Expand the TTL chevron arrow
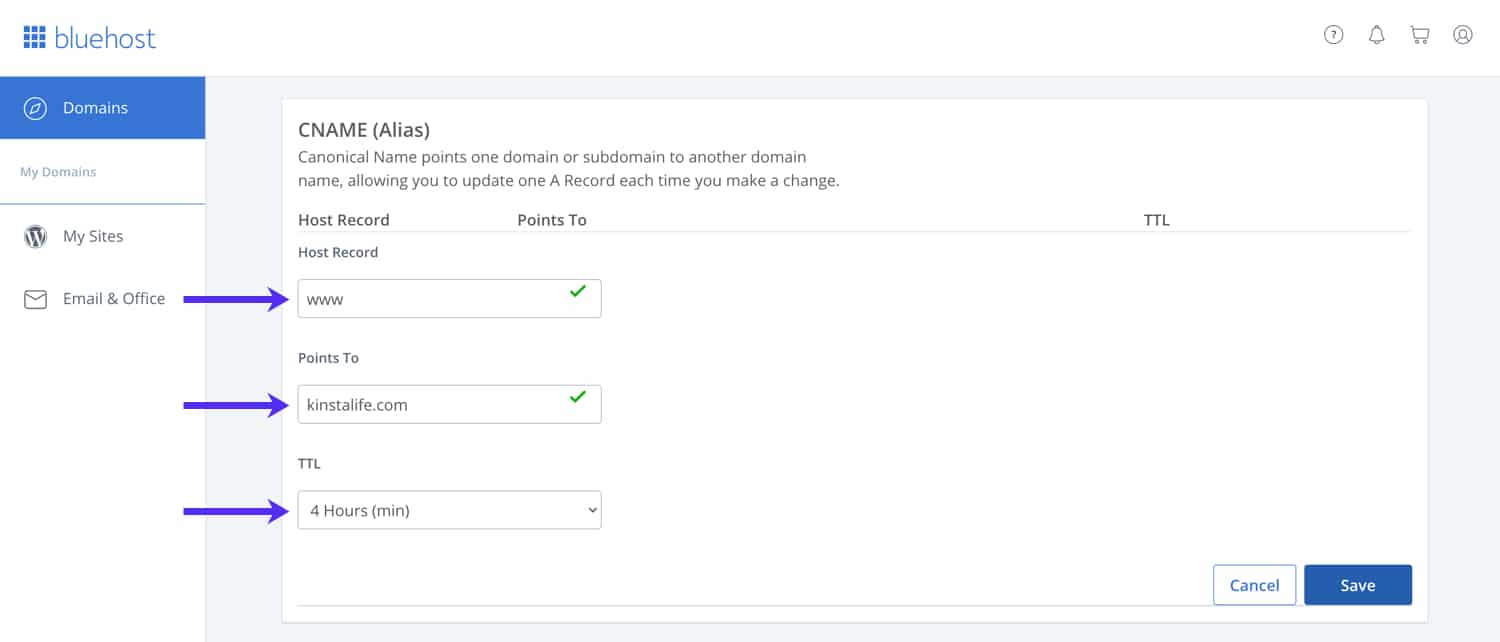Viewport: 1500px width, 642px height. [x=589, y=509]
